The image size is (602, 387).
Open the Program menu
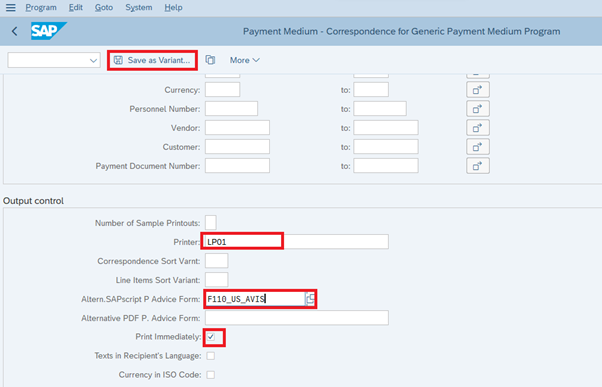coord(41,8)
